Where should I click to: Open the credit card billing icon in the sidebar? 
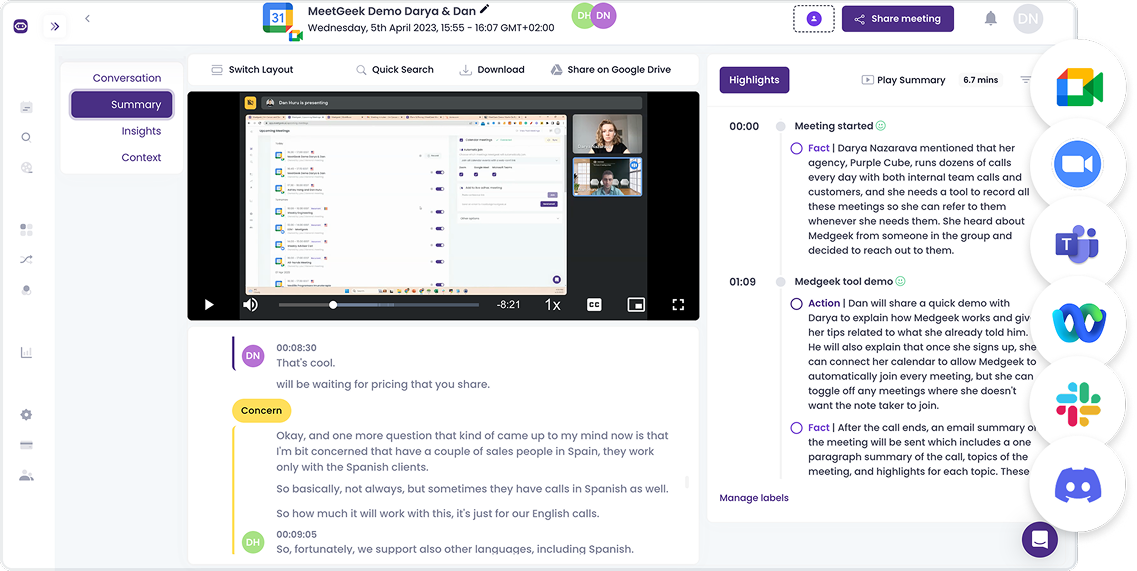point(26,445)
